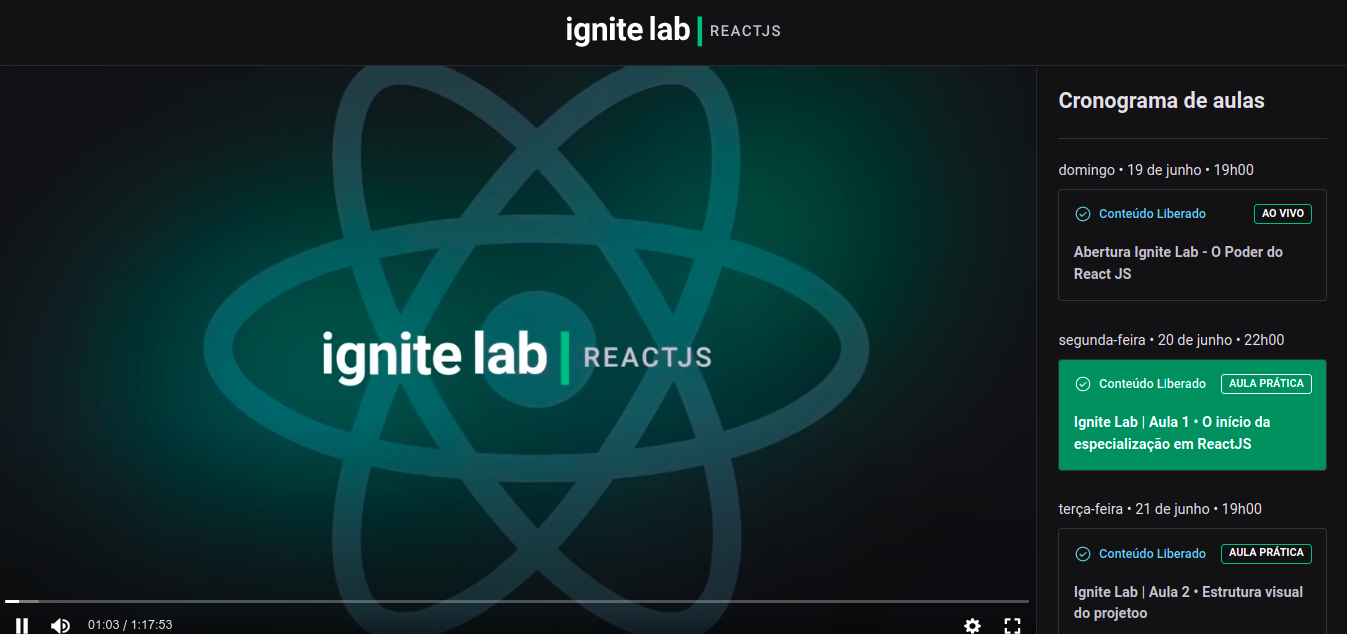The image size is (1347, 634).
Task: Open video settings gear icon
Action: 972,626
